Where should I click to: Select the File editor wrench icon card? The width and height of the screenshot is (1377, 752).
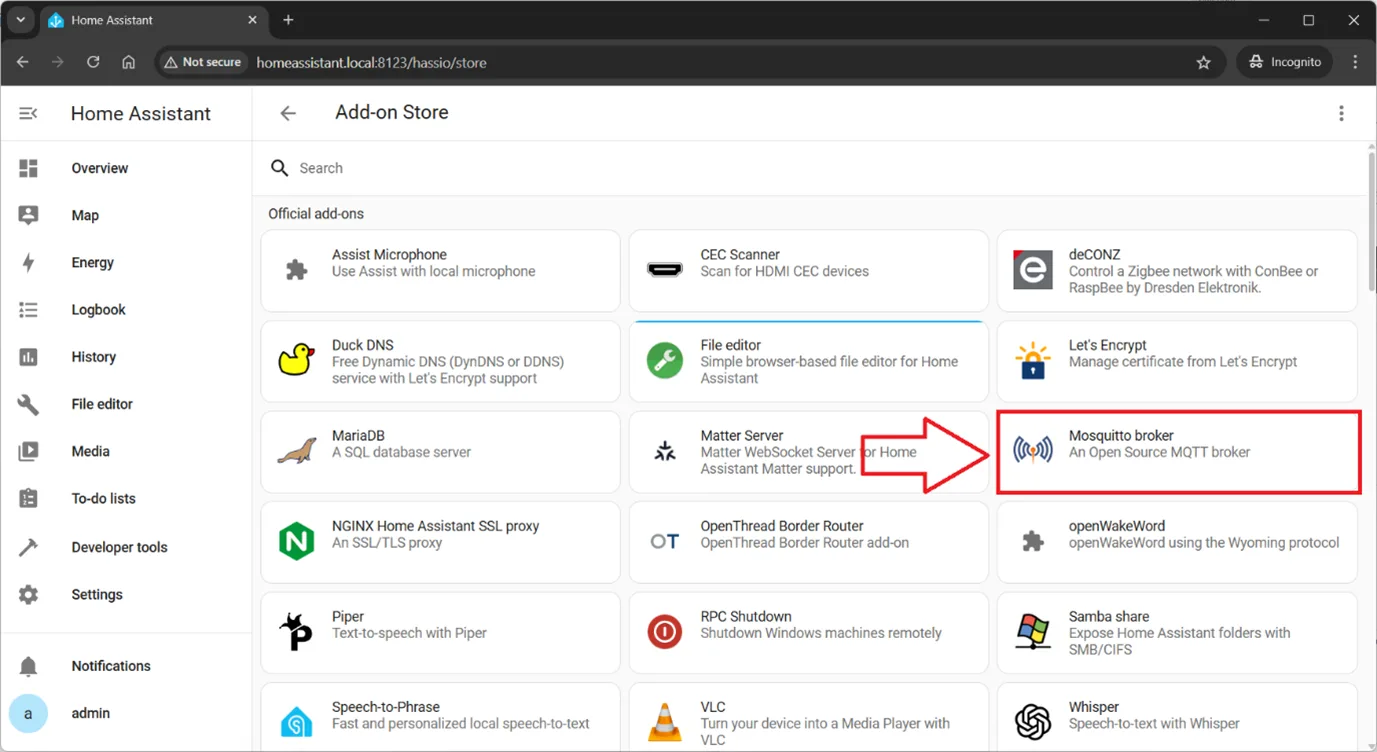pos(665,361)
